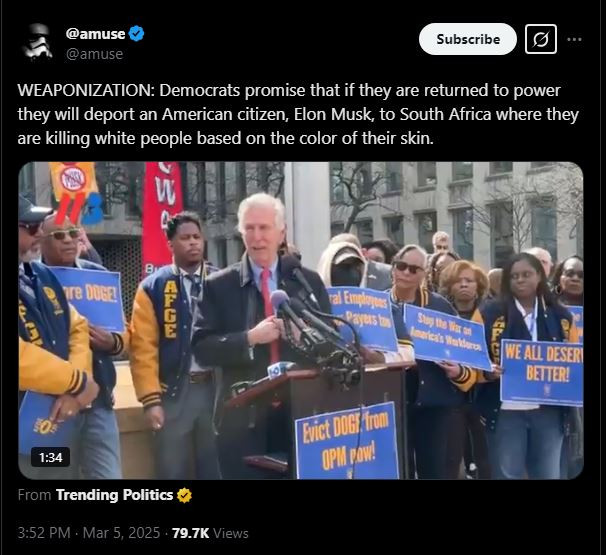Open the Trending Politics source link

coord(114,495)
